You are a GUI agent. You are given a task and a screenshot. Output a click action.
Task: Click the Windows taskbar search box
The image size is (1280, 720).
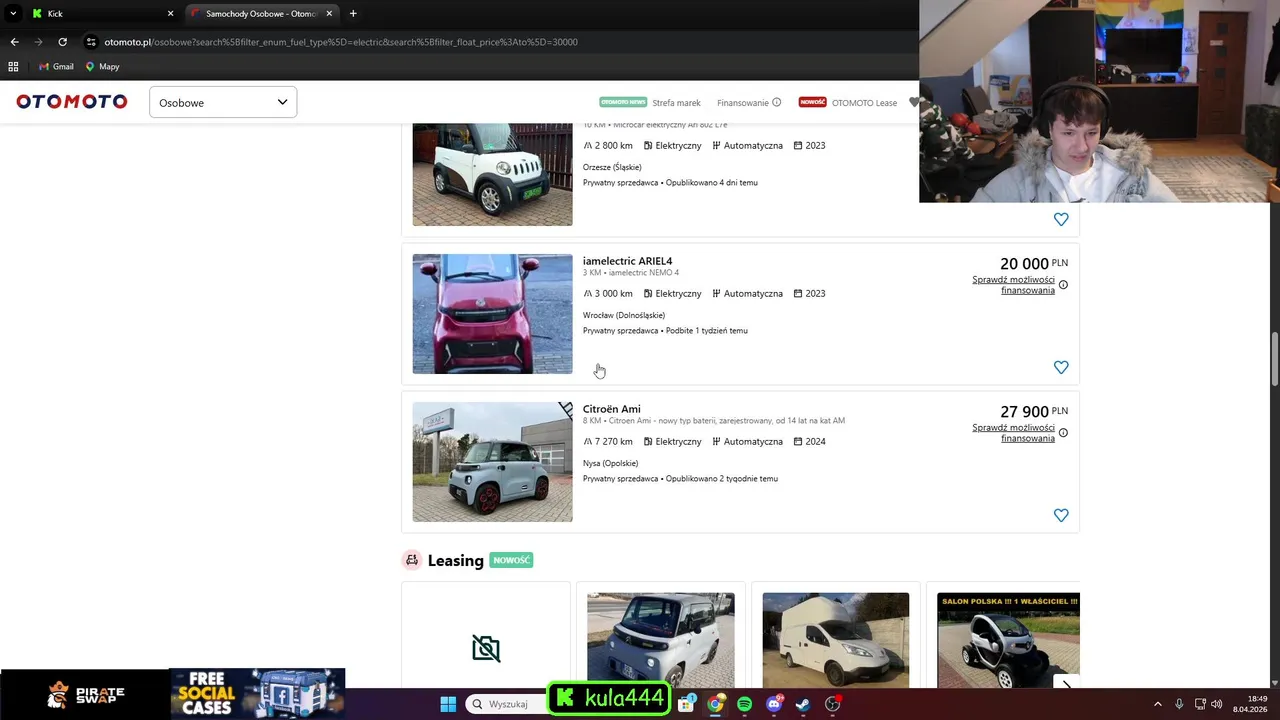[x=506, y=704]
